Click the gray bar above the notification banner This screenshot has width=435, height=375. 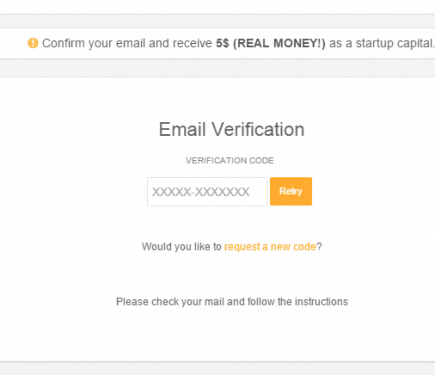pos(217,21)
